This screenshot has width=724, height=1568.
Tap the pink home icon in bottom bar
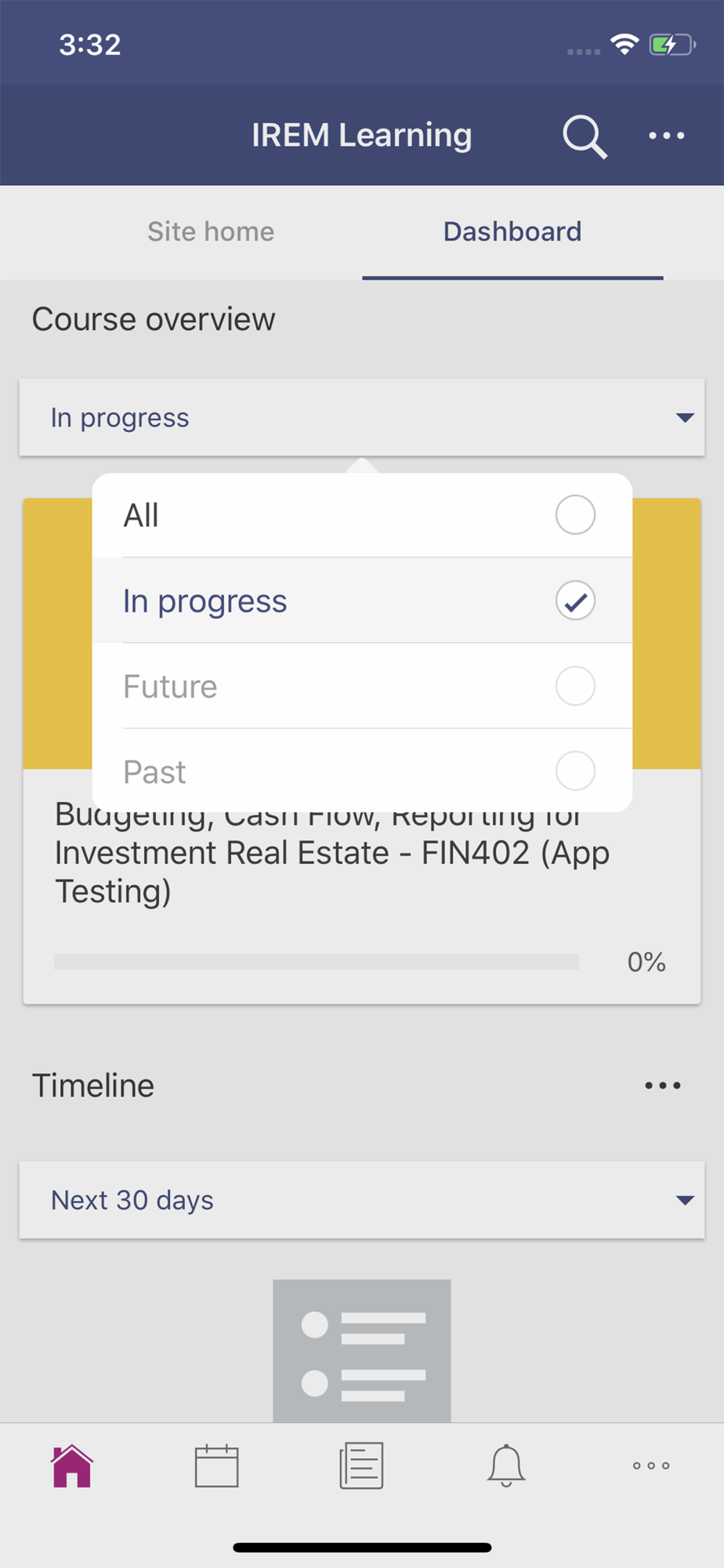tap(72, 1465)
